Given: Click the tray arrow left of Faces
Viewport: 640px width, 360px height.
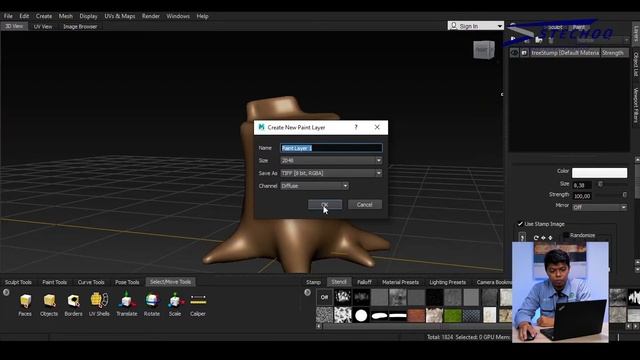Looking at the screenshot, I should tap(6, 292).
